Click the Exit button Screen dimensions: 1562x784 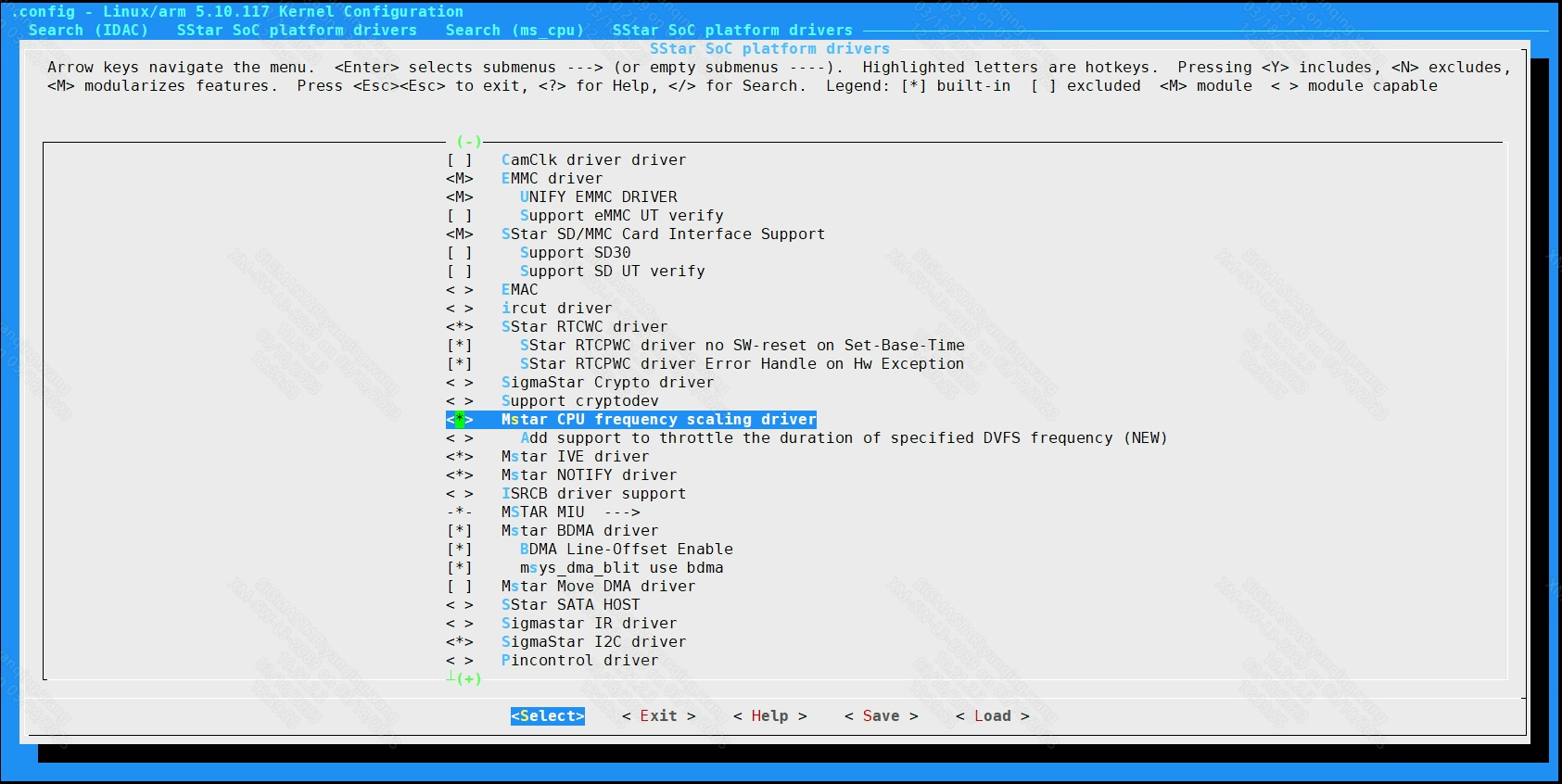pyautogui.click(x=659, y=715)
